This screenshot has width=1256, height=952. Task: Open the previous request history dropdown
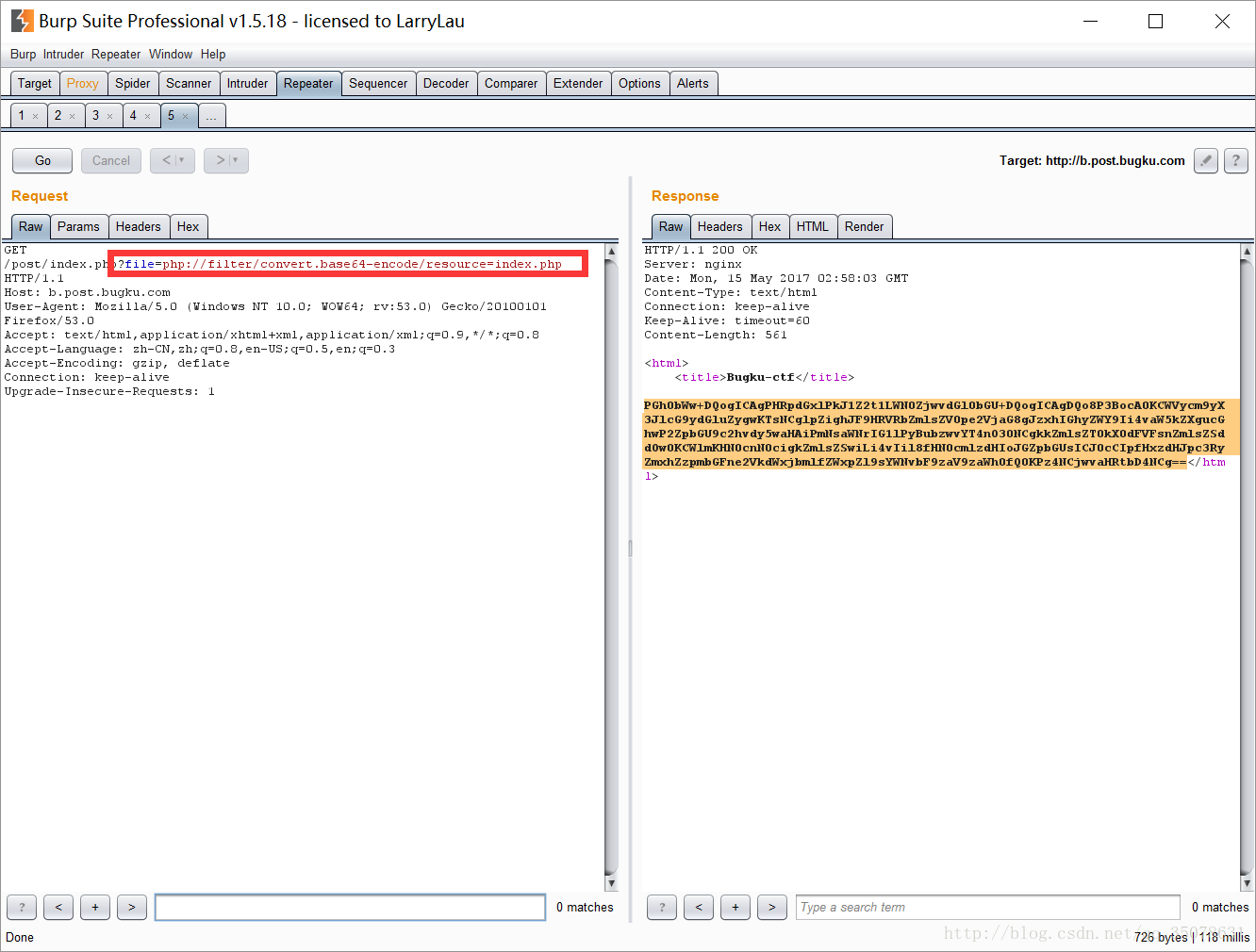tap(173, 160)
